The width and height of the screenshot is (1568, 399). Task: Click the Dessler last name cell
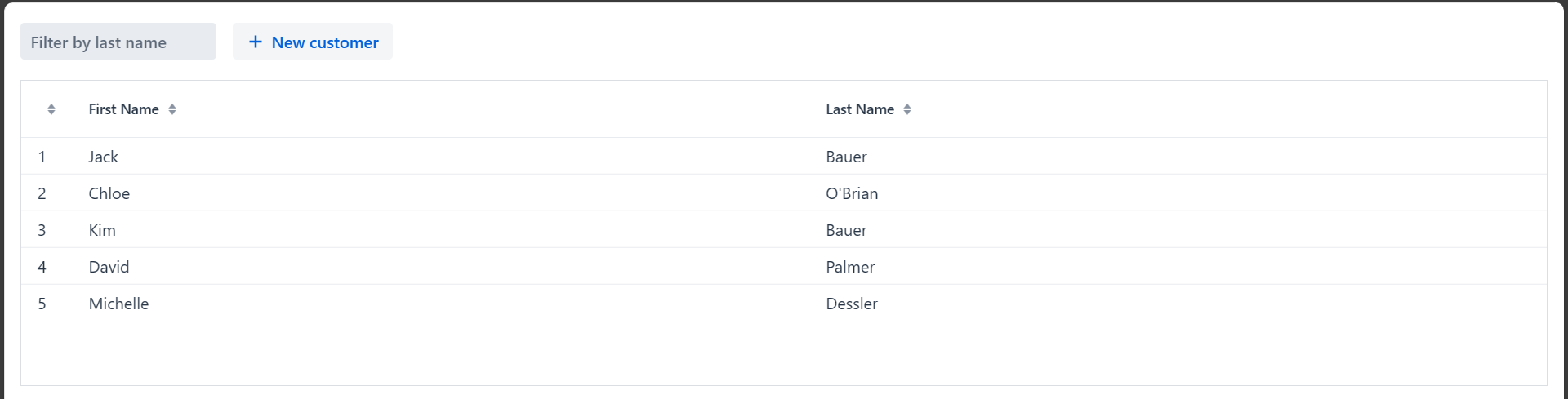(851, 304)
